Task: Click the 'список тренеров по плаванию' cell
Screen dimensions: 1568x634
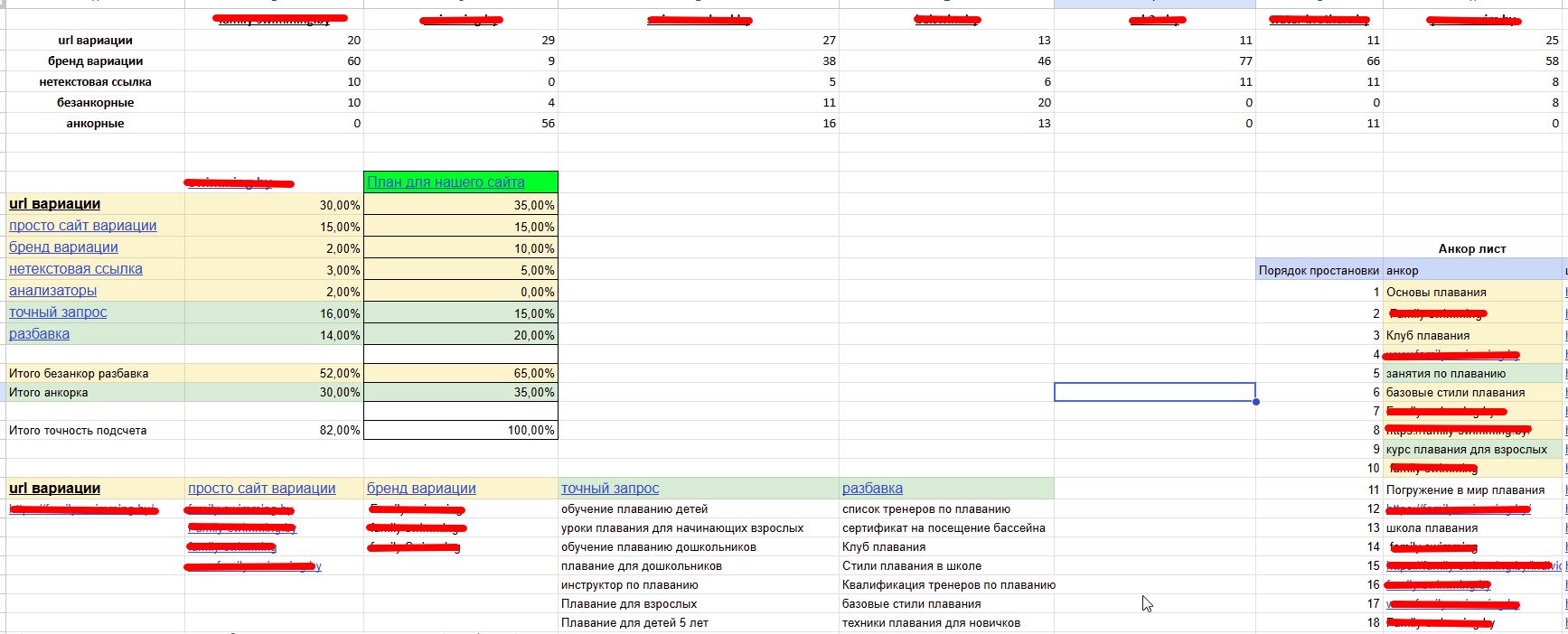Action: pyautogui.click(x=925, y=508)
